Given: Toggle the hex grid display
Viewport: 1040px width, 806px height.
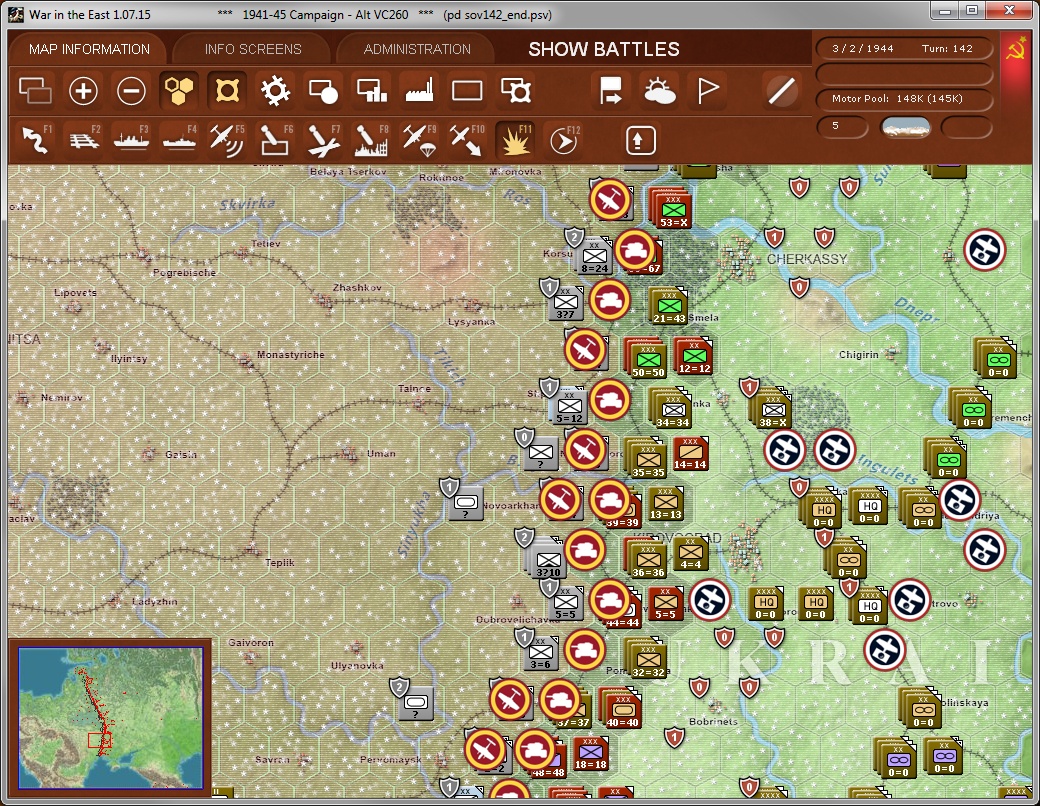Looking at the screenshot, I should coord(179,91).
